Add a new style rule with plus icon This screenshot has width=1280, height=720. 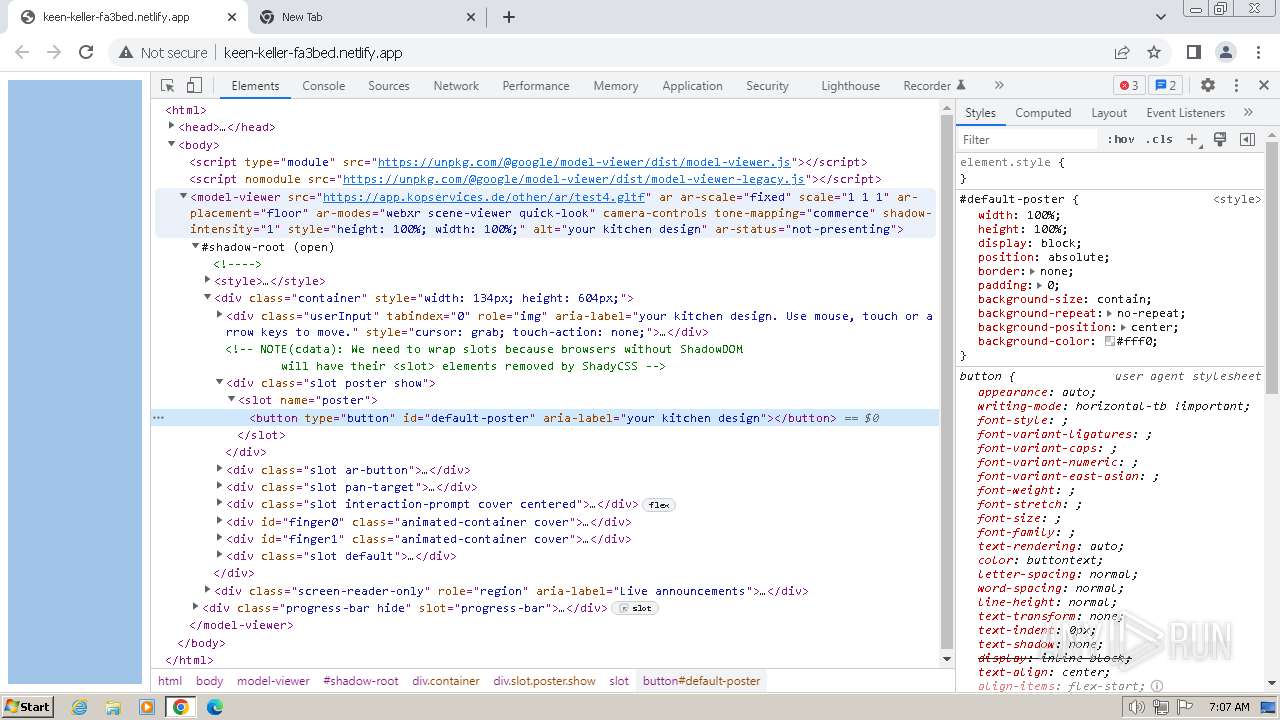[1192, 139]
